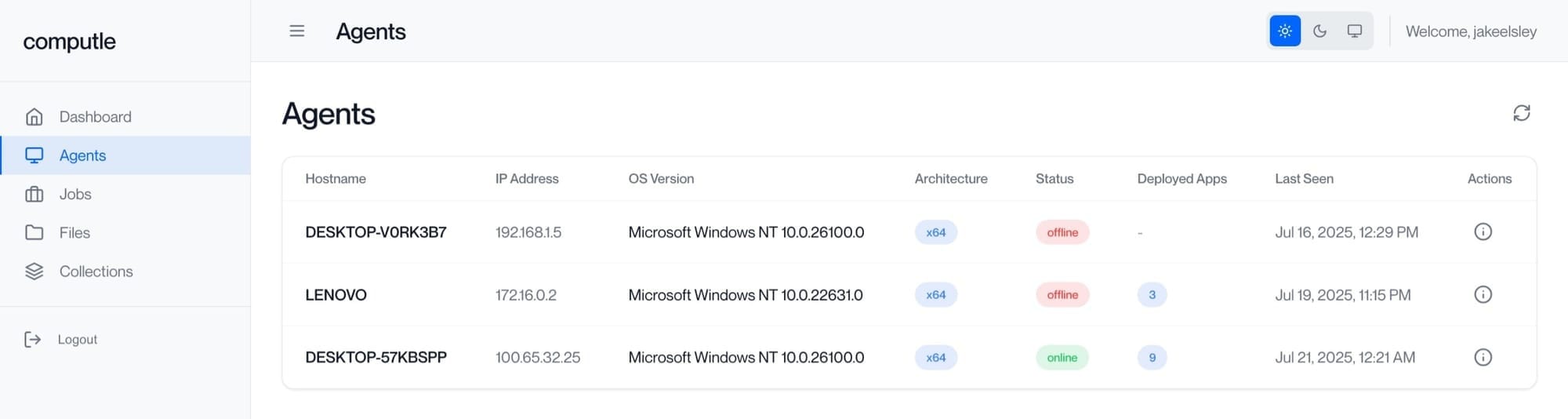Click the Dashboard home icon
The height and width of the screenshot is (419, 1568).
34,117
